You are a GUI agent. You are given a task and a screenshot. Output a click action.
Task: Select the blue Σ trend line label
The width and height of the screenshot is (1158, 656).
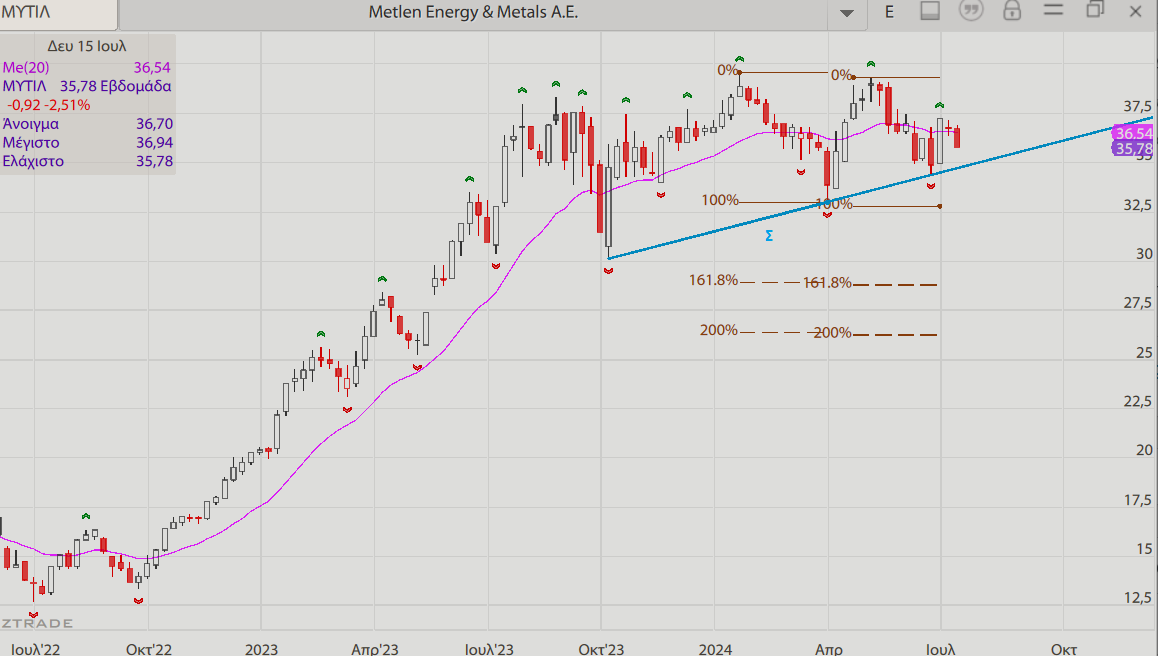[x=769, y=236]
